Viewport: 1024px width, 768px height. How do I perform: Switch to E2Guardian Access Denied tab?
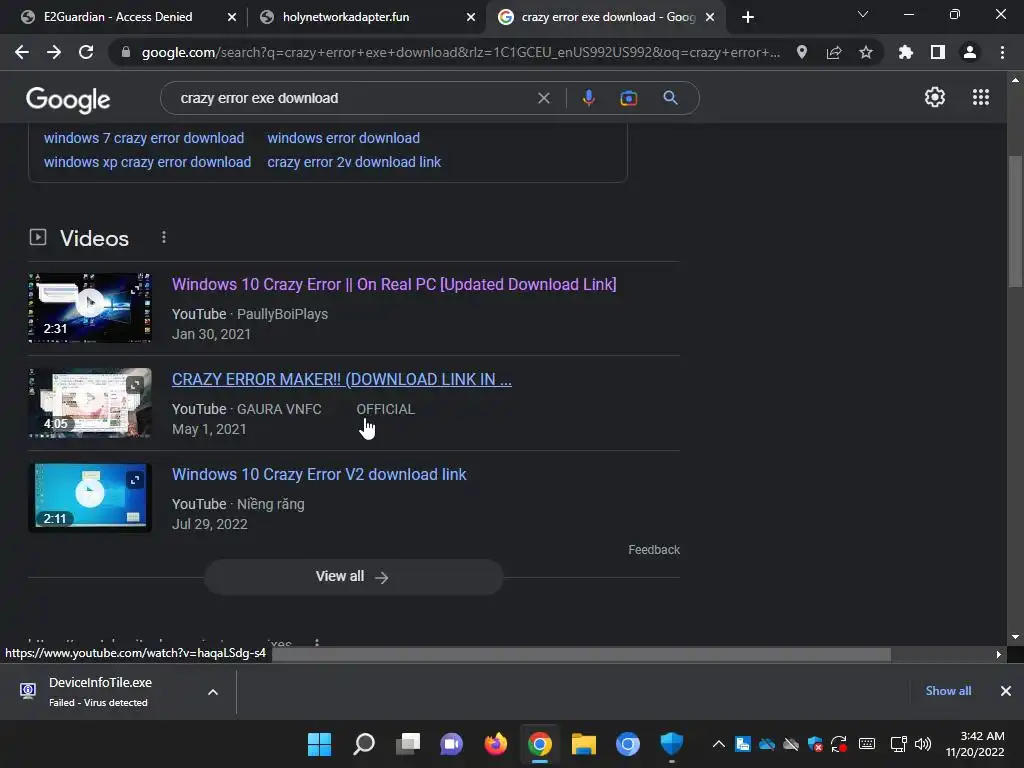128,17
